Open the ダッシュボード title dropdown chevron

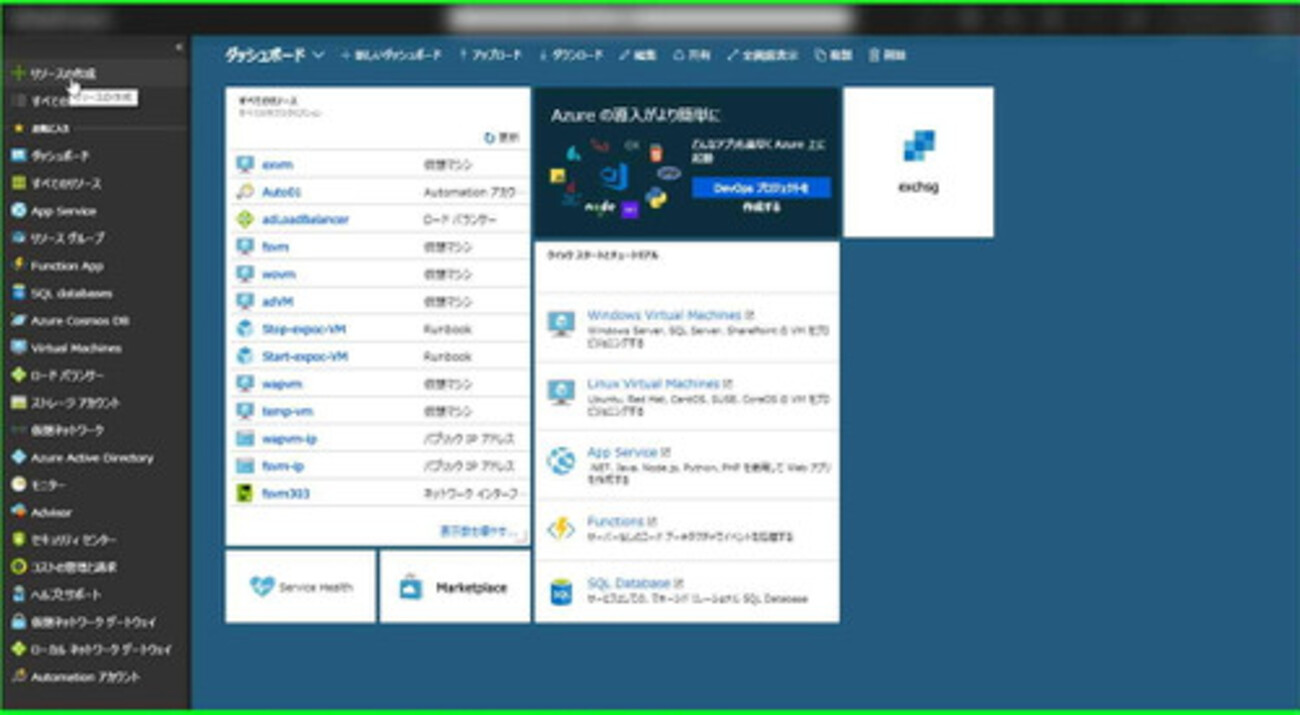[318, 55]
